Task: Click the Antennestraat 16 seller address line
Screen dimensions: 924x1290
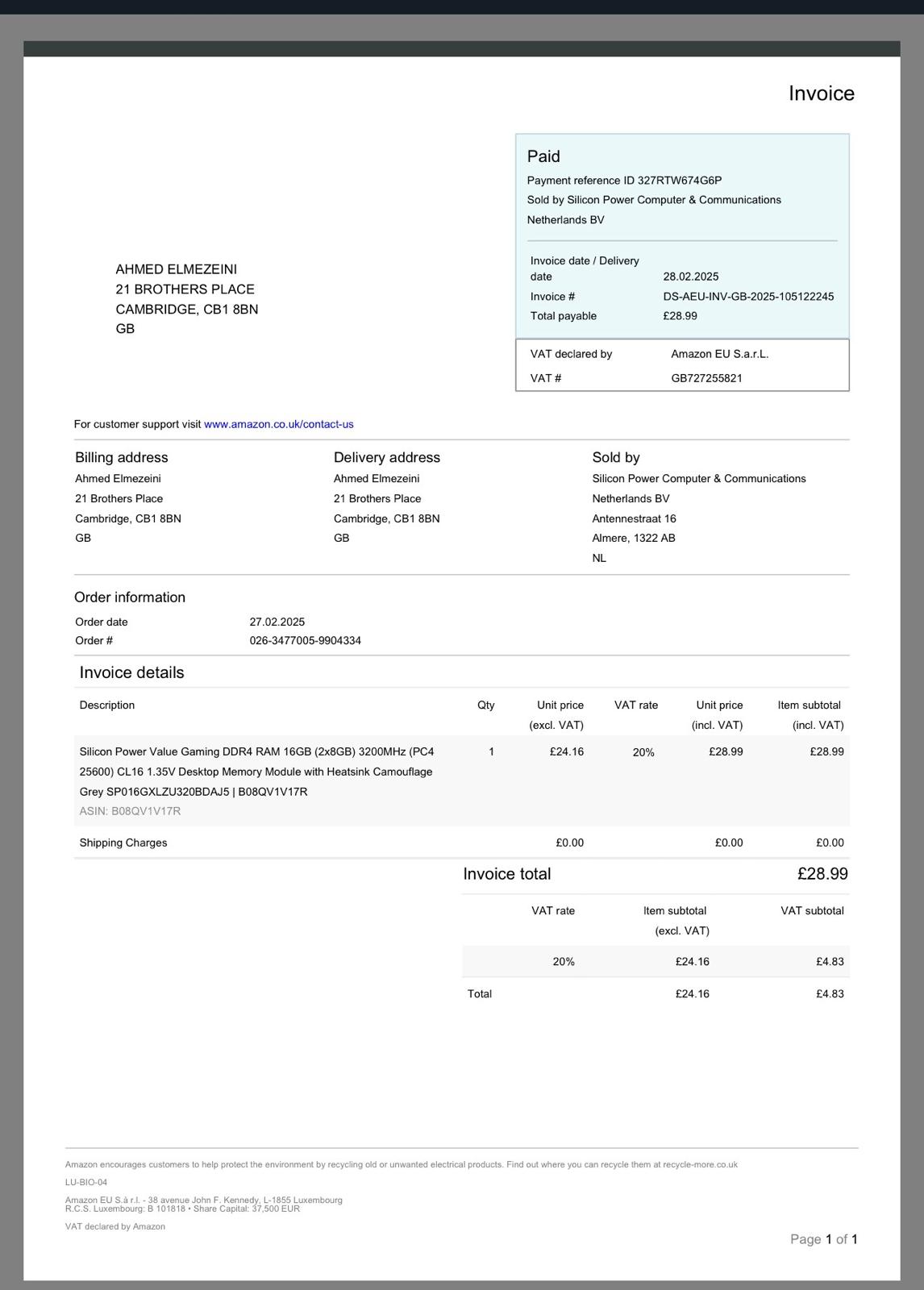Action: point(634,519)
